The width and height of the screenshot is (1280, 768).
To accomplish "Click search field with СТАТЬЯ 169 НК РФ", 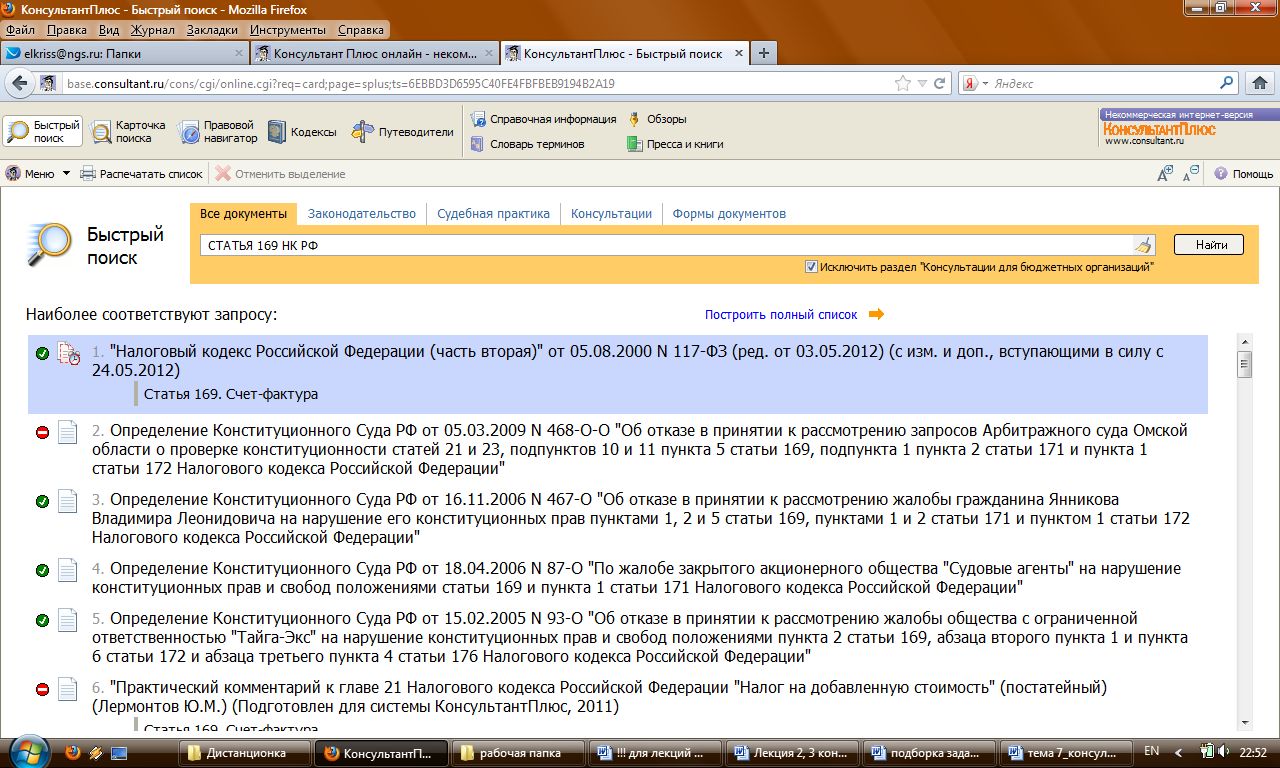I will (665, 245).
